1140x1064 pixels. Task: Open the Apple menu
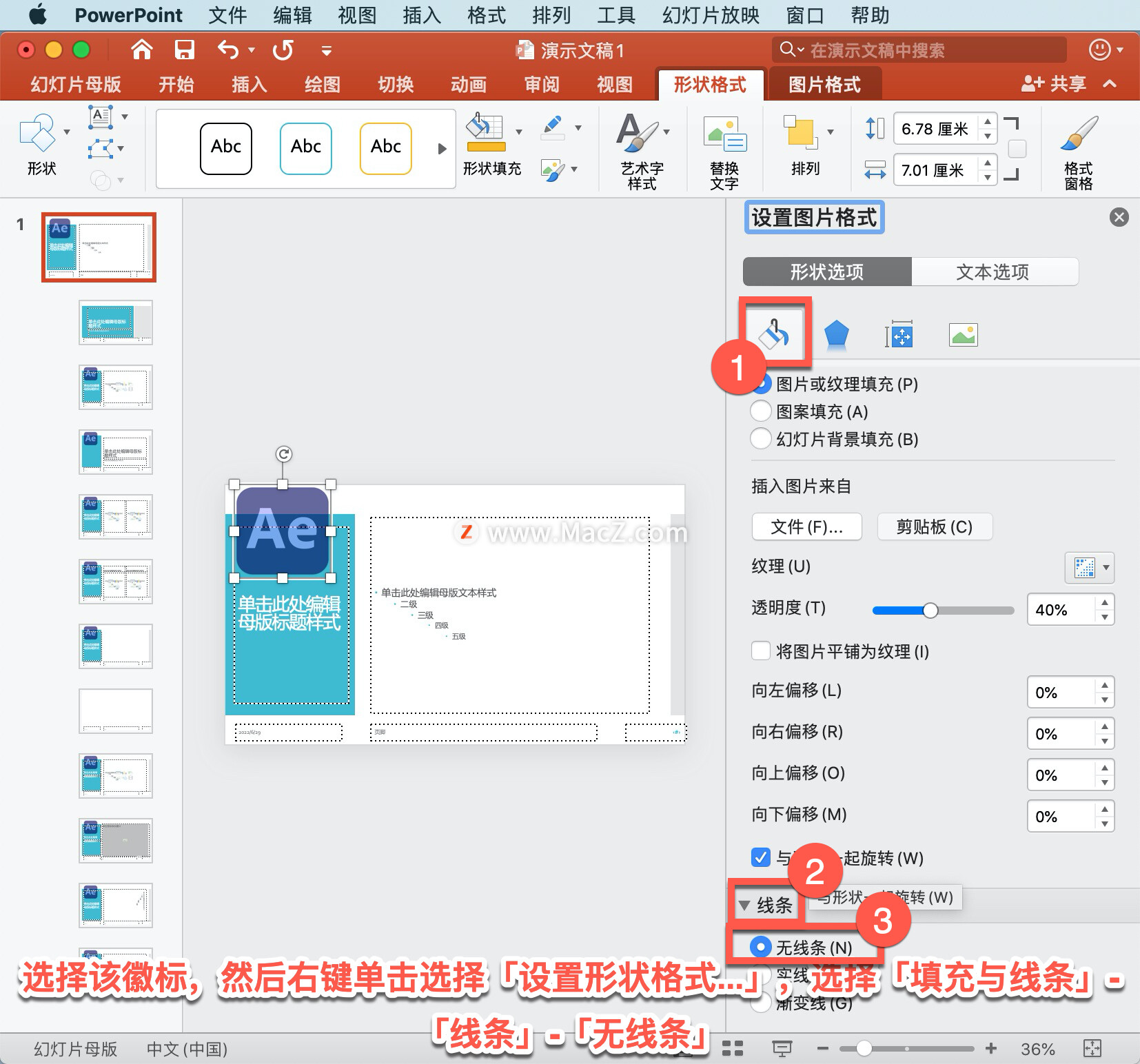click(38, 14)
